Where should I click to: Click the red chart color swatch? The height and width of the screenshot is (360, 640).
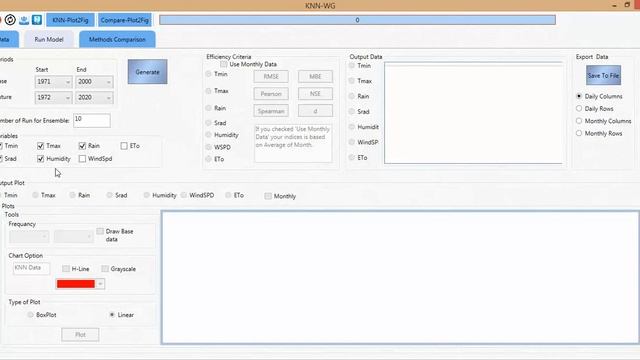point(76,284)
